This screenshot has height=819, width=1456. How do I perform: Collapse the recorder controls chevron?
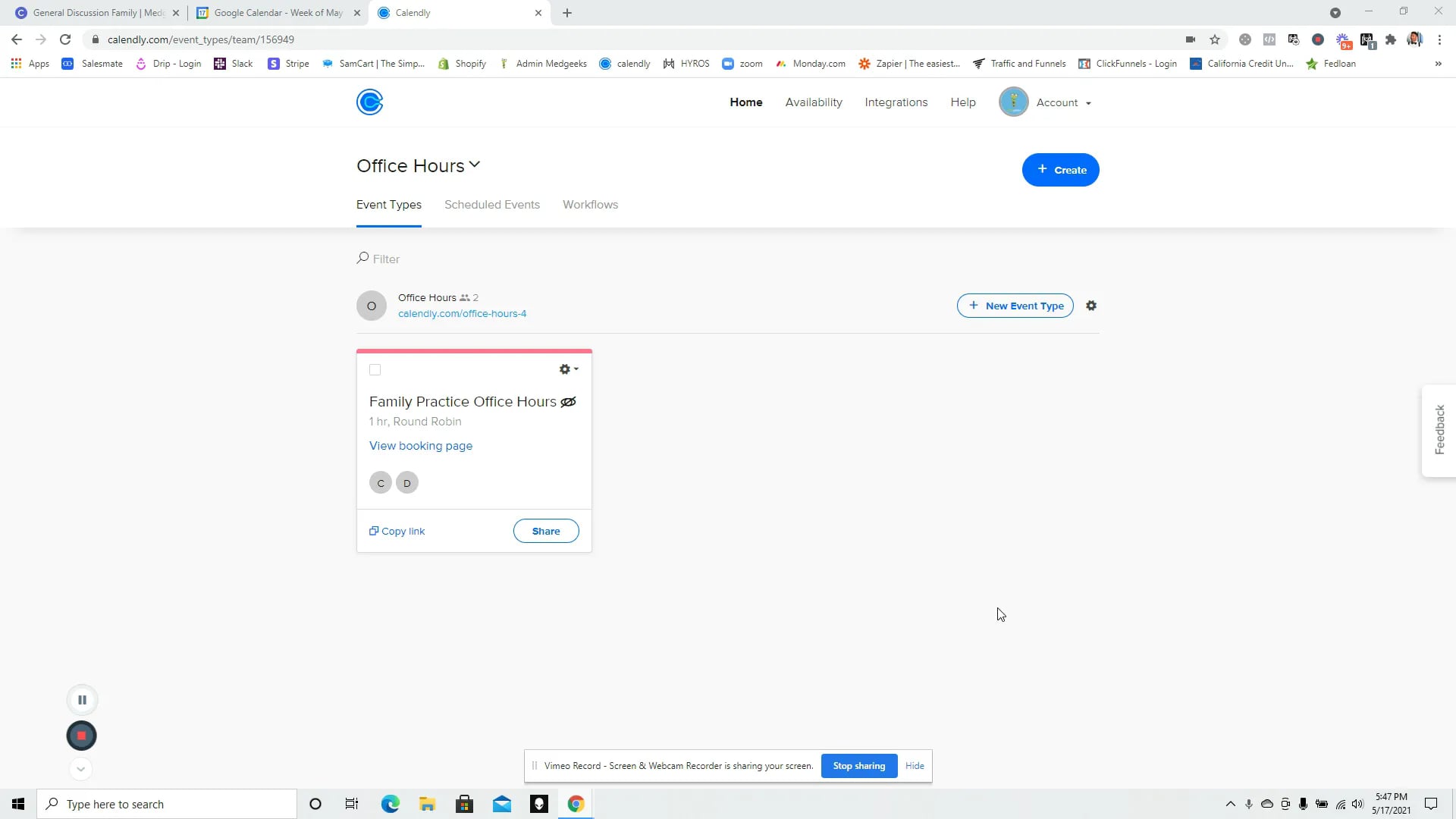[81, 769]
